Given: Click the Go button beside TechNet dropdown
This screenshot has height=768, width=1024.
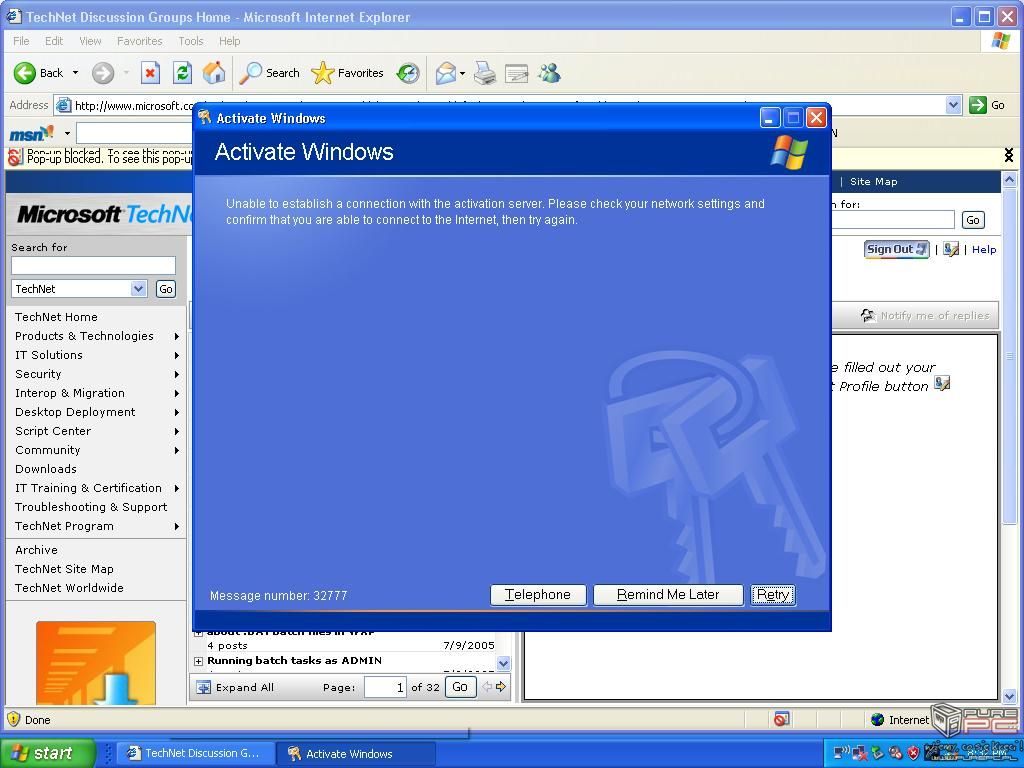Looking at the screenshot, I should [166, 289].
